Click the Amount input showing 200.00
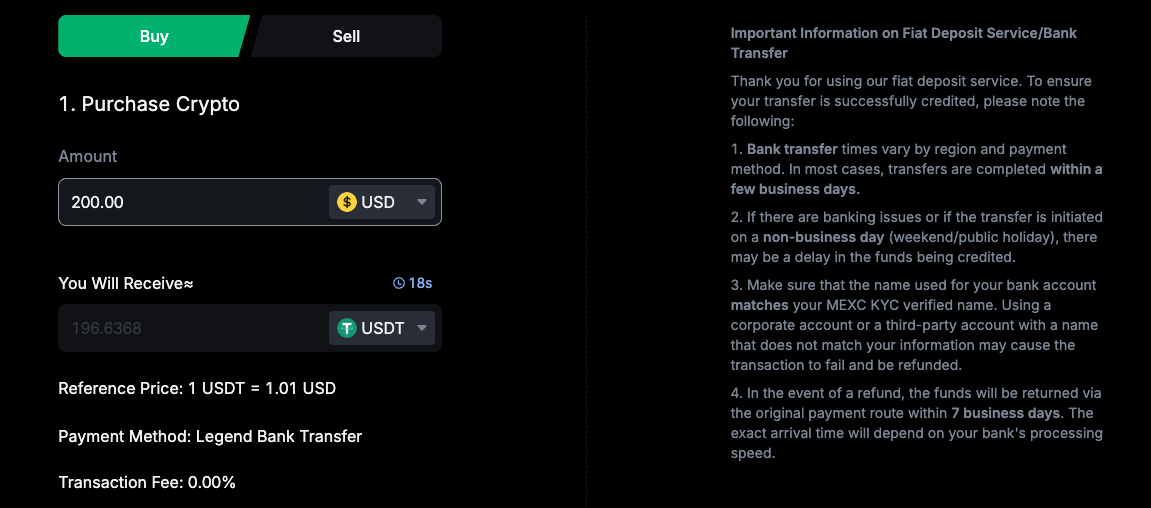This screenshot has width=1151, height=508. (x=190, y=202)
